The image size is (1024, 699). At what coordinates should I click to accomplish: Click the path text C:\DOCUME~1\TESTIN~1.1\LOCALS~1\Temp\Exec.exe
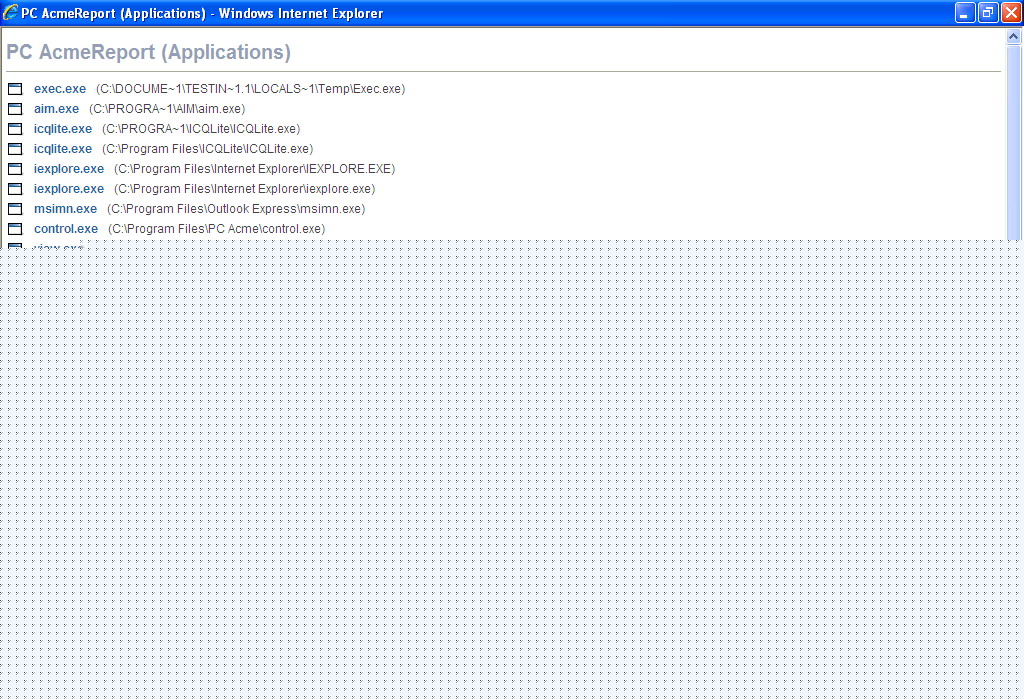(x=251, y=89)
